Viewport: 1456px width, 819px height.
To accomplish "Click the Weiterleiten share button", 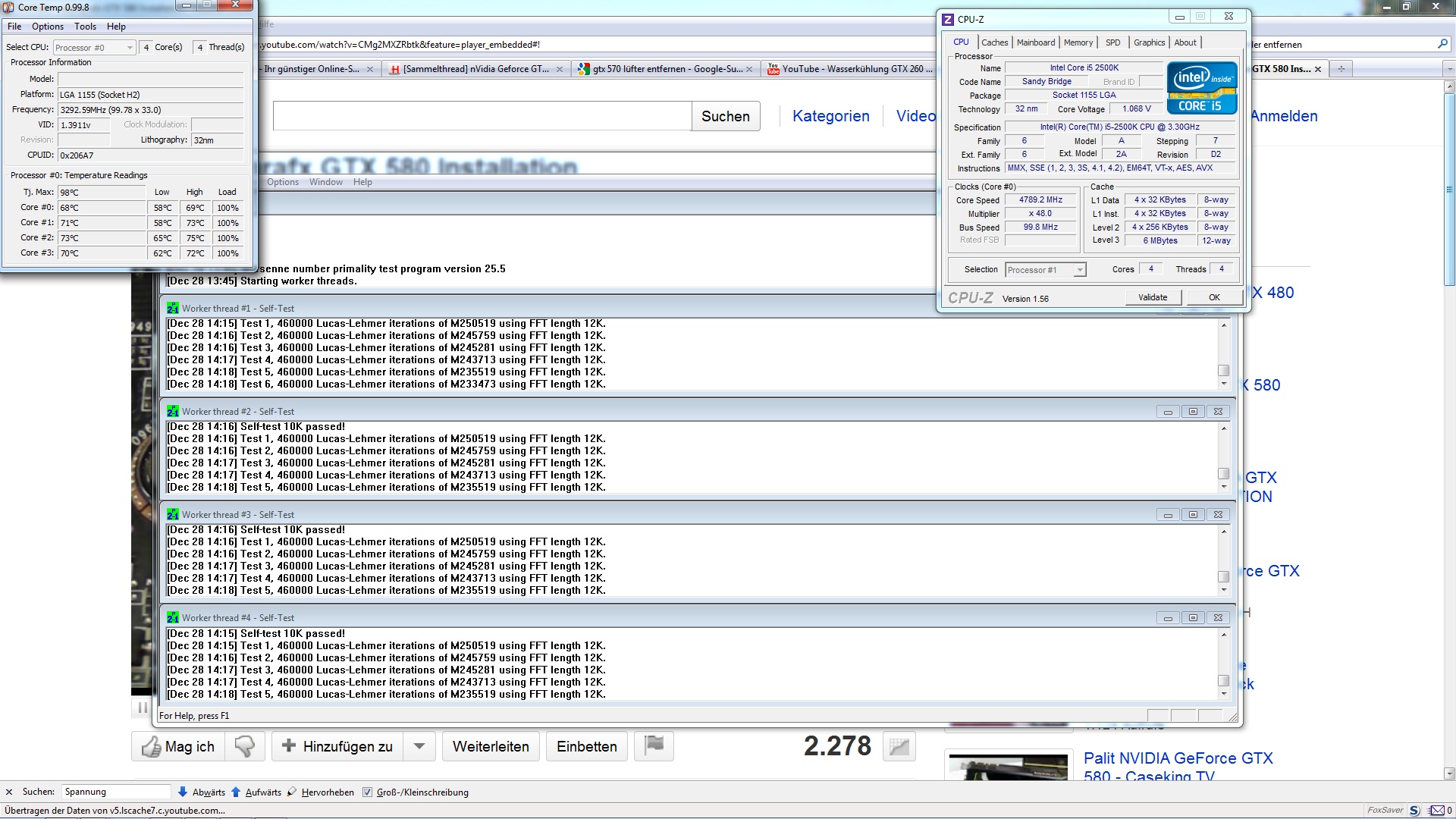I will (x=491, y=746).
